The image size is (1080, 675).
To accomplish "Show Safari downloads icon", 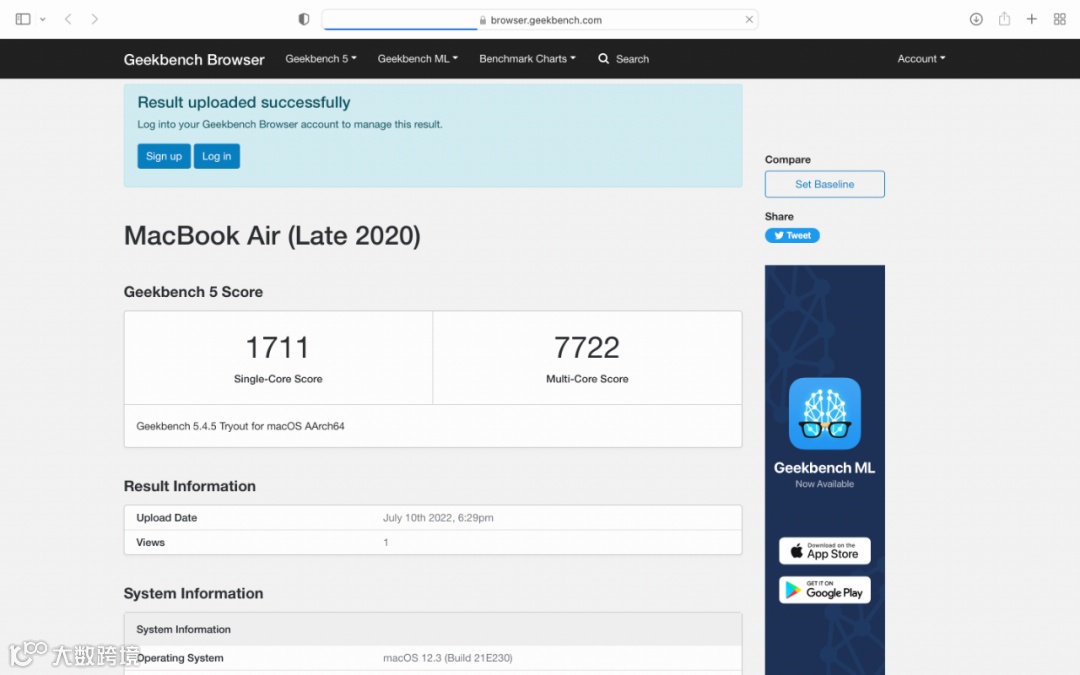I will (976, 19).
